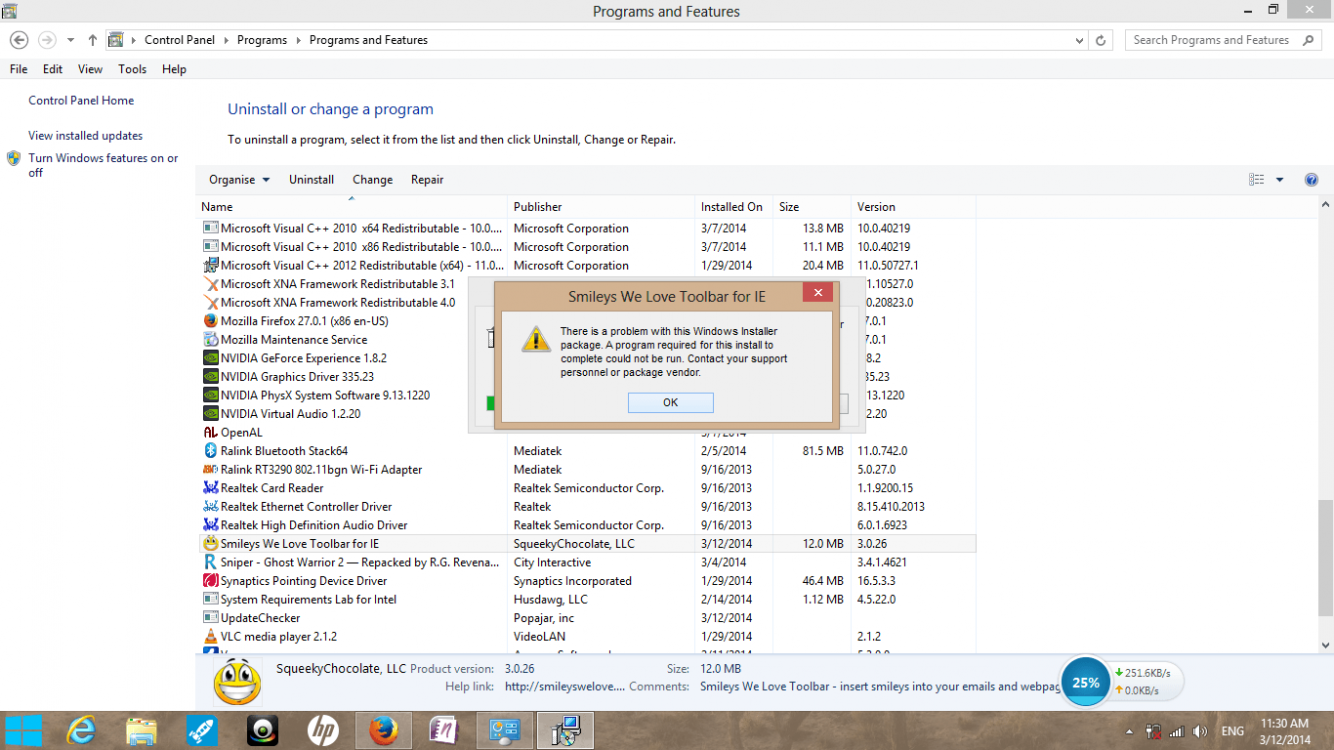1334x750 pixels.
Task: Click inside the Search Programs and Features box
Action: click(x=1215, y=40)
